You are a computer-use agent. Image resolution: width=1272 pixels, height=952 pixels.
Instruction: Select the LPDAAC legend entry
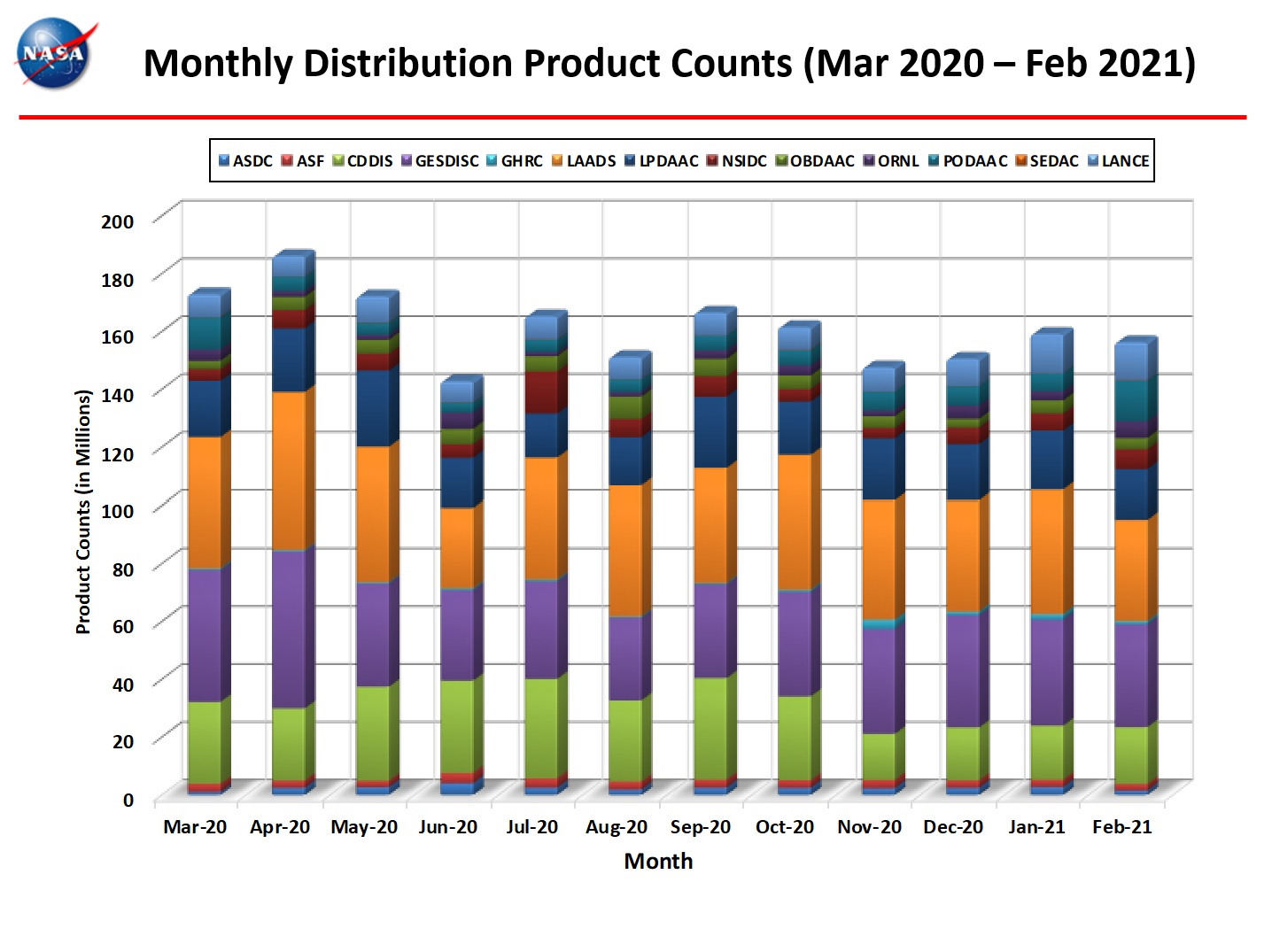click(x=662, y=160)
